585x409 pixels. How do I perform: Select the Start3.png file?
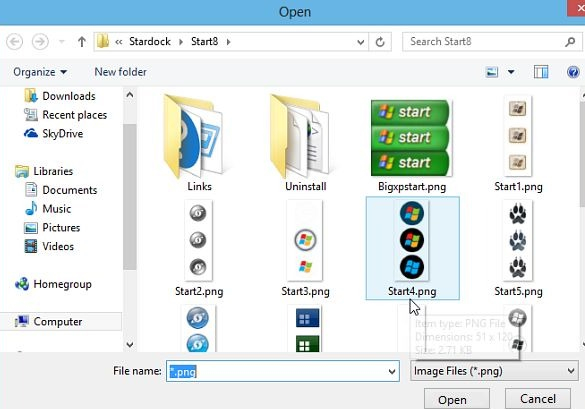[305, 249]
